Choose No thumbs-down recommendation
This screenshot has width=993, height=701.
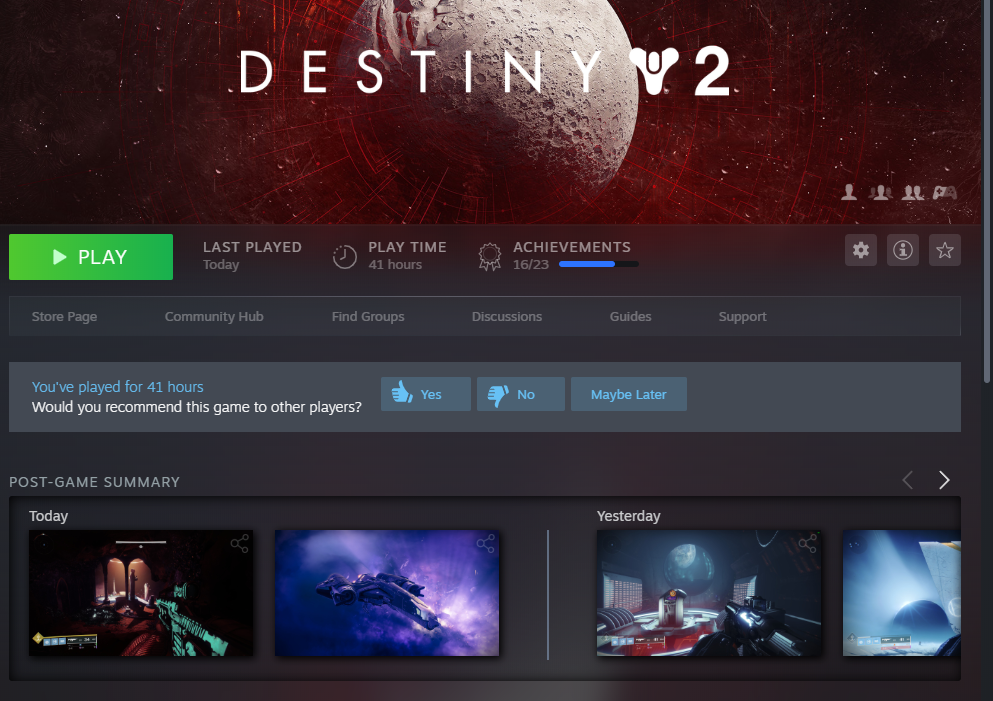521,394
